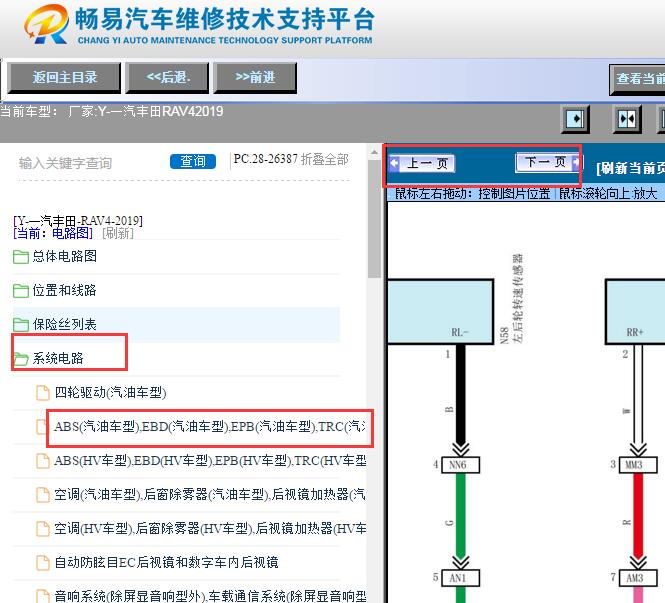Open the 总体电路图 folder icon
This screenshot has height=603, width=665.
click(x=21, y=257)
